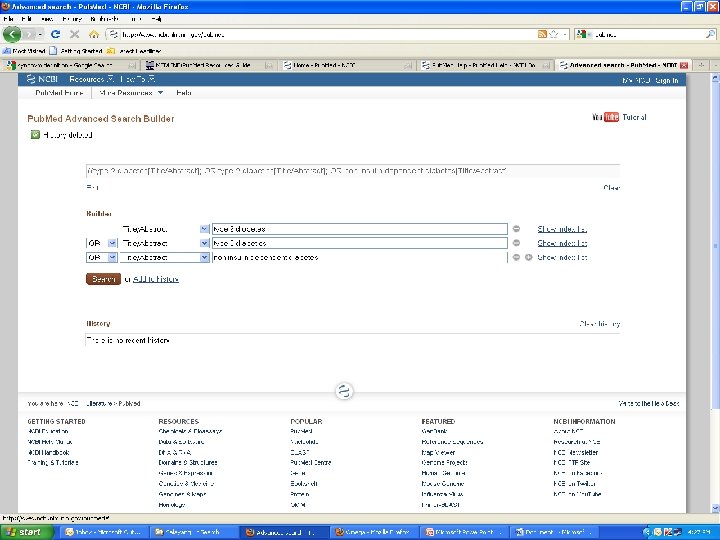Viewport: 720px width, 540px height.
Task: Open the NCBI Handbook footer link
Action: pos(48,452)
